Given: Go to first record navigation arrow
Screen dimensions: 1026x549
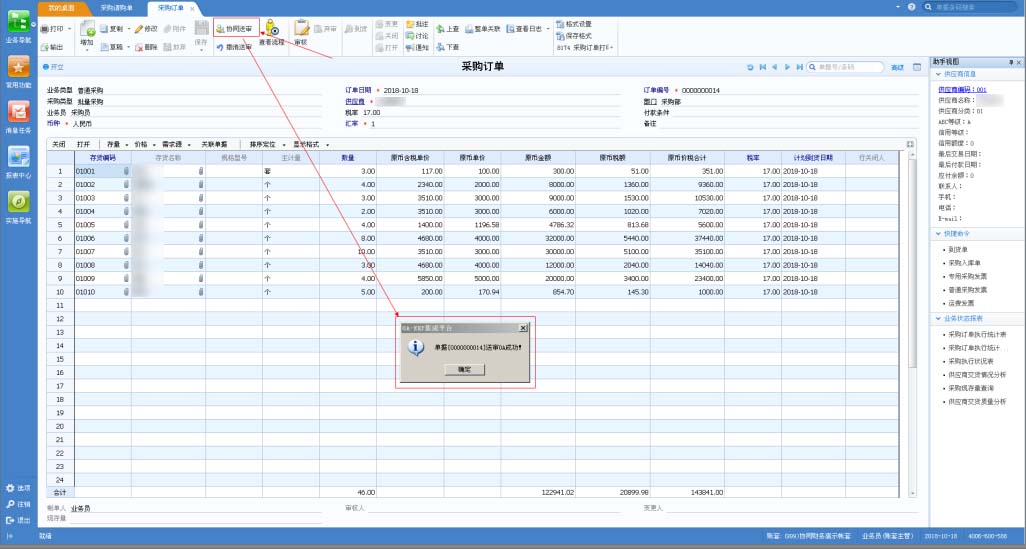Looking at the screenshot, I should [763, 67].
